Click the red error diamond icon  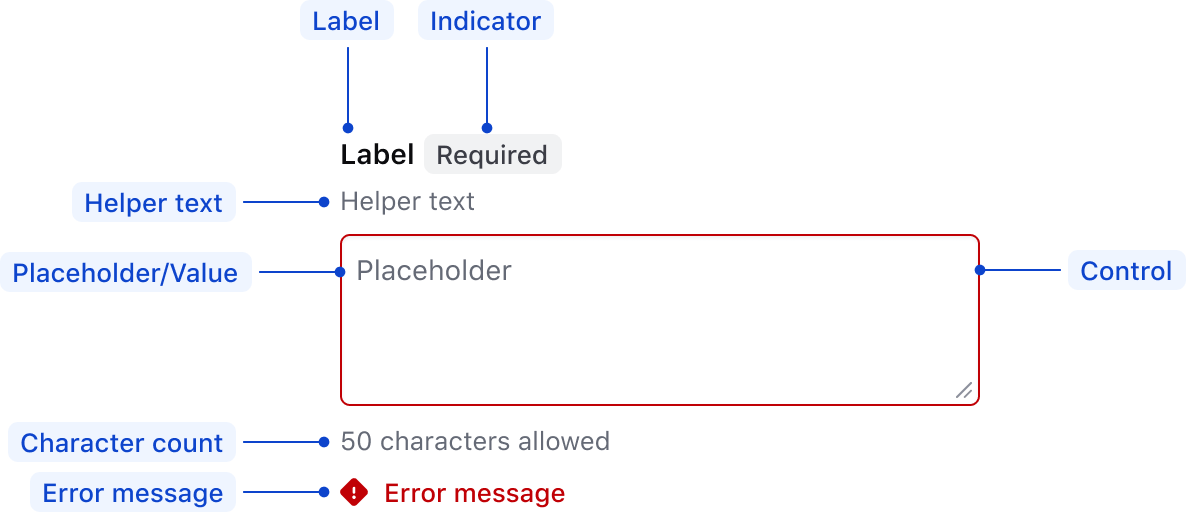pyautogui.click(x=354, y=492)
